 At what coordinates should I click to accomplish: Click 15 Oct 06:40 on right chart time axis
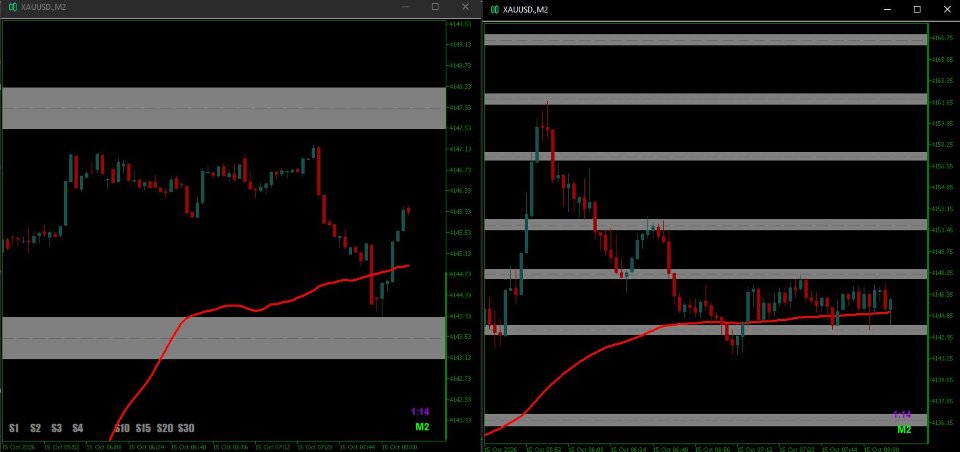click(x=672, y=449)
